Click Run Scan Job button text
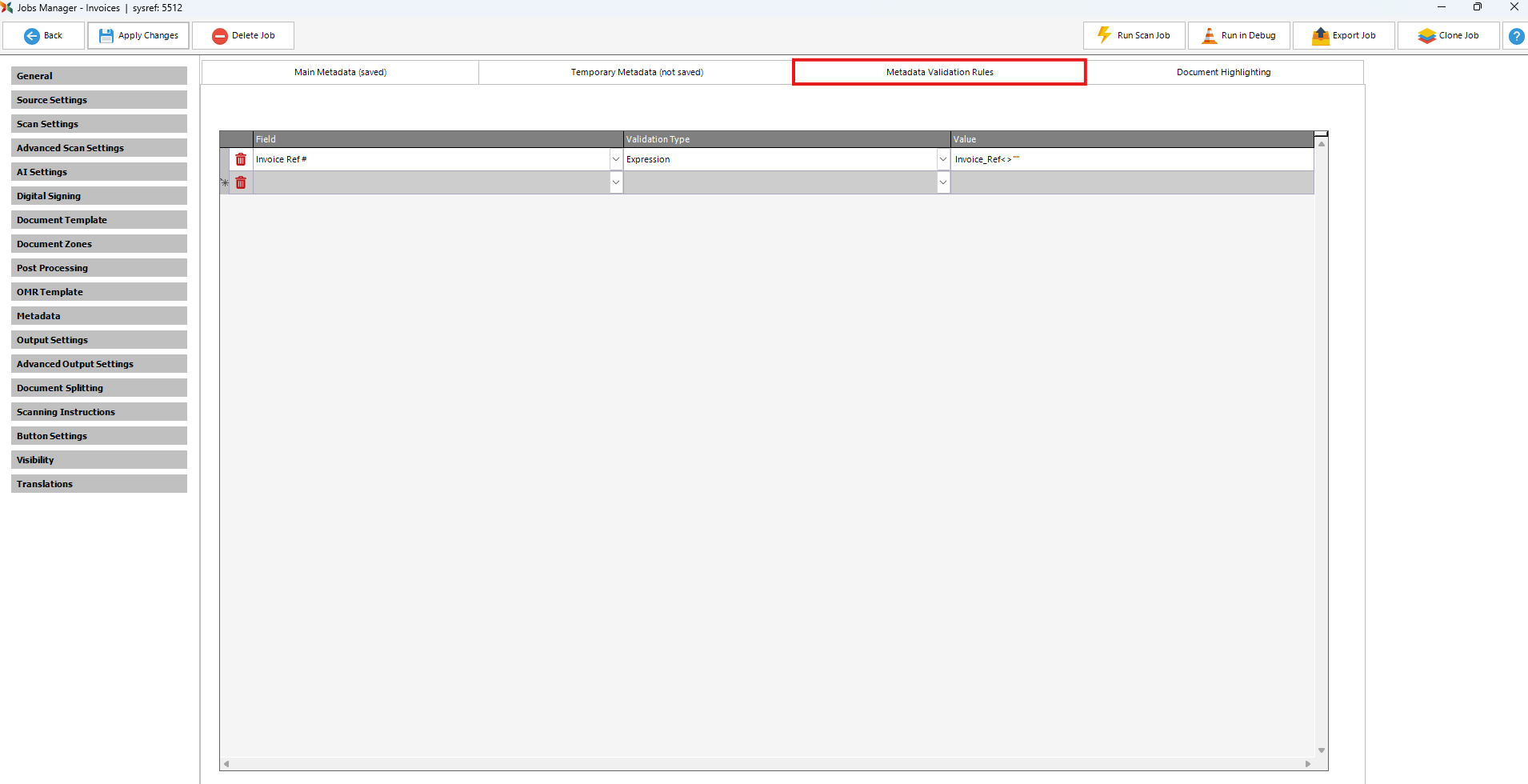 pos(1143,36)
